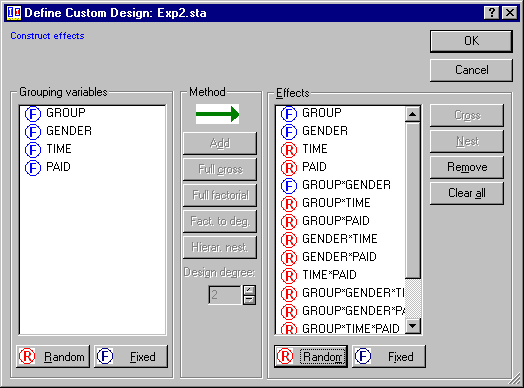The width and height of the screenshot is (524, 388).
Task: Click Effects list scroll-up arrow
Action: [413, 114]
